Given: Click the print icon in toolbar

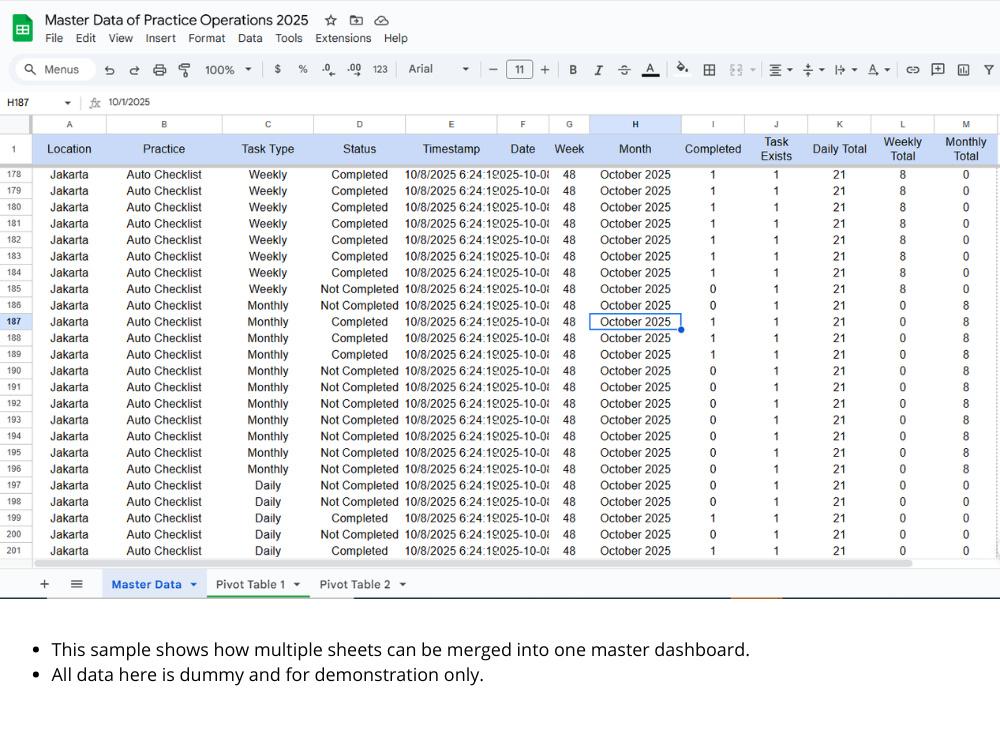Looking at the screenshot, I should click(x=159, y=70).
